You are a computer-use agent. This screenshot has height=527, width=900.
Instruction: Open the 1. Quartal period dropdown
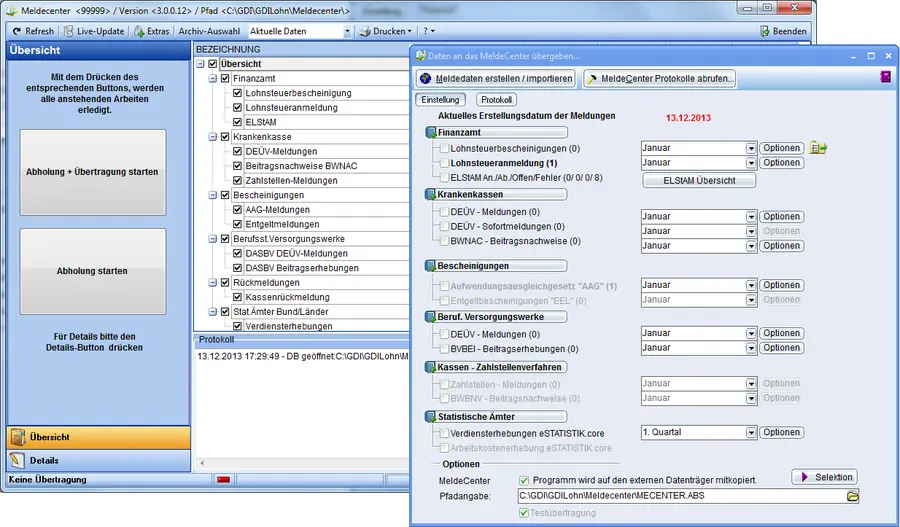[x=750, y=433]
